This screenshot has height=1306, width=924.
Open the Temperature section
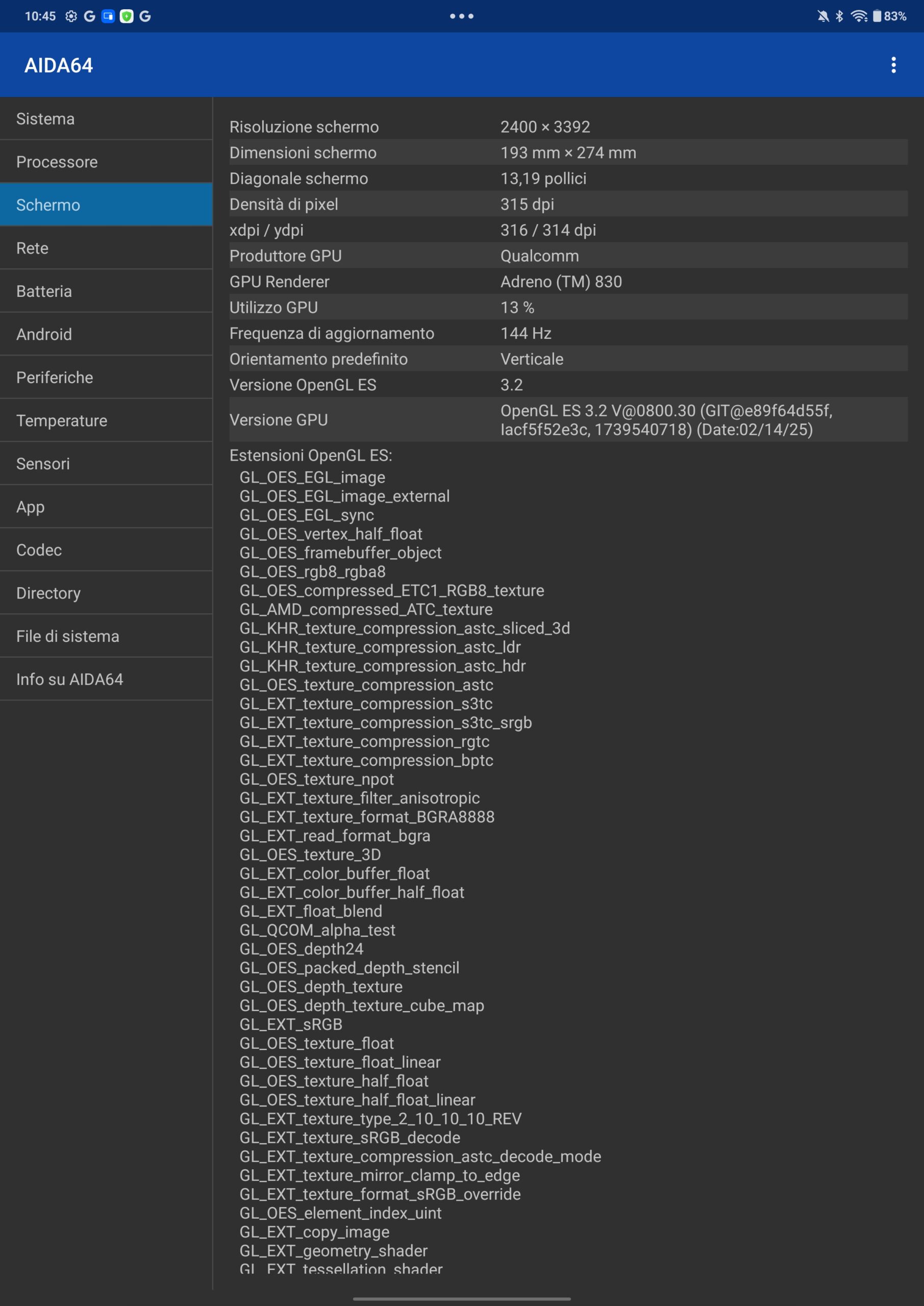pyautogui.click(x=107, y=421)
